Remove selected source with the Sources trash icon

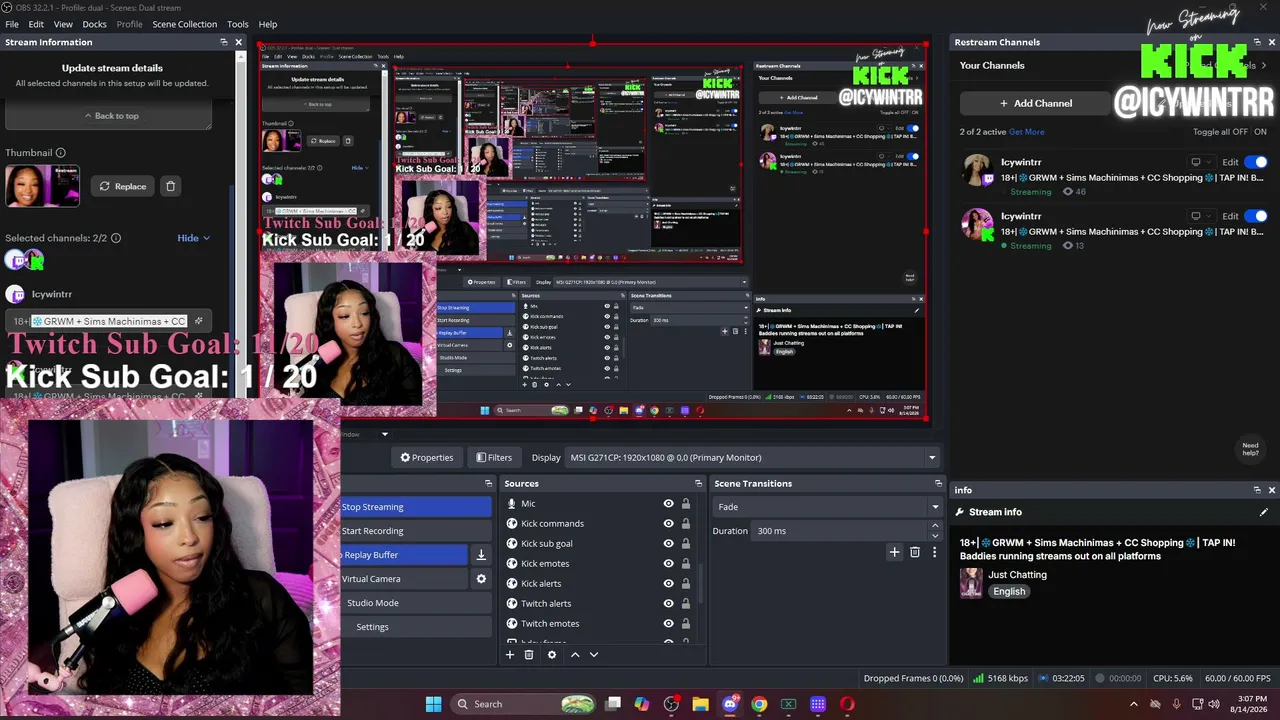[x=529, y=655]
